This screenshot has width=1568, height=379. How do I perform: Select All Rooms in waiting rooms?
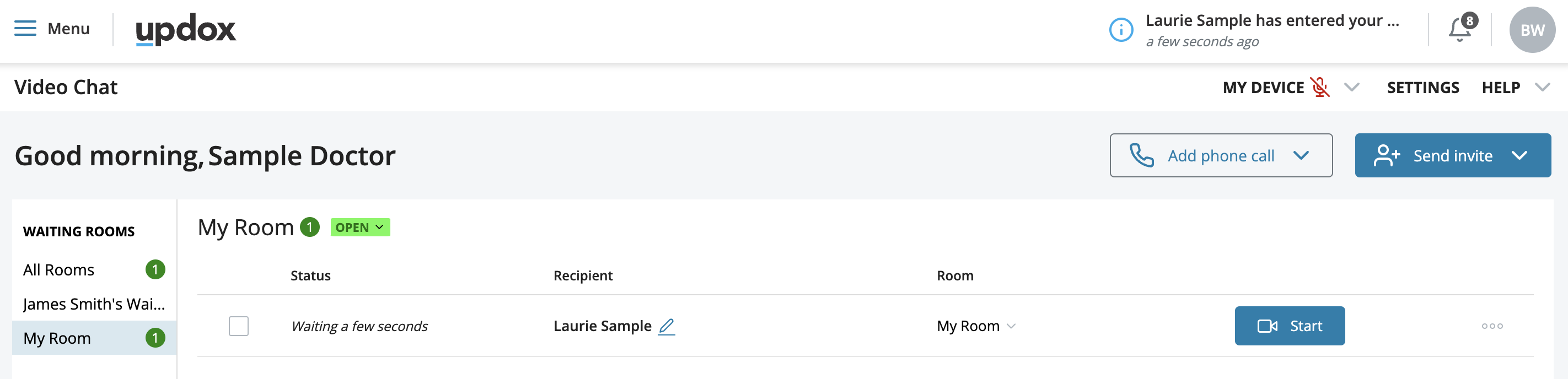pyautogui.click(x=59, y=270)
